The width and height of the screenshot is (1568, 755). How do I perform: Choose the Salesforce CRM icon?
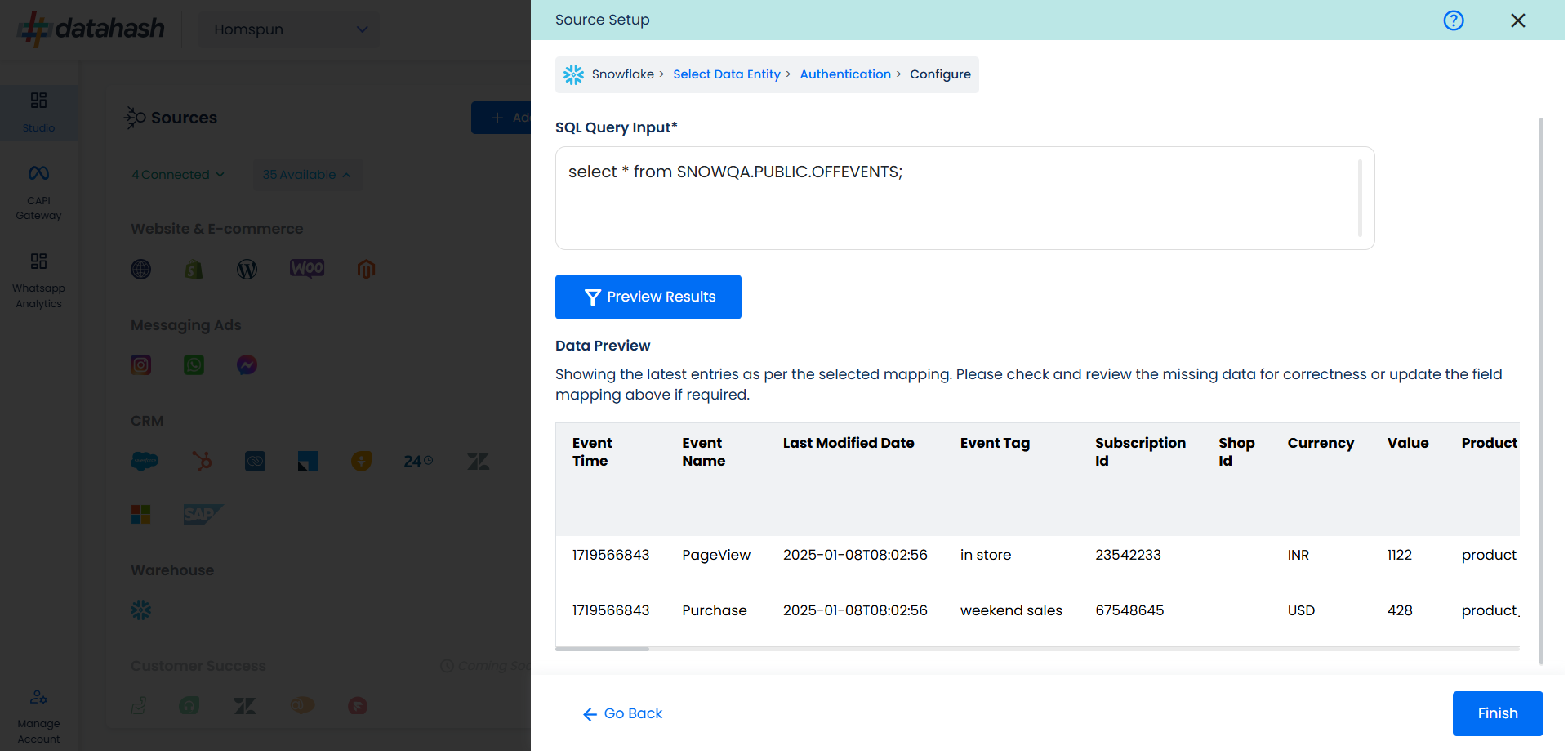(145, 462)
